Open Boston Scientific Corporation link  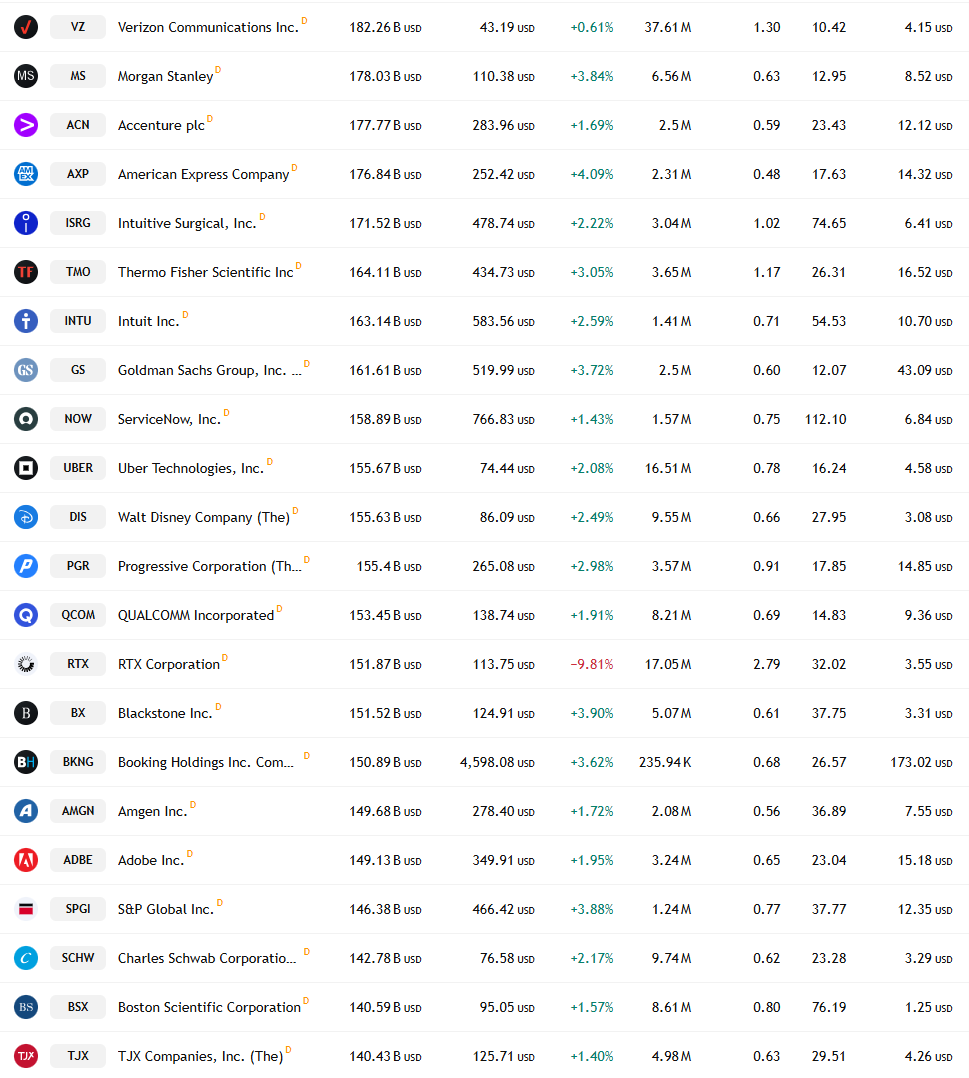(209, 1007)
